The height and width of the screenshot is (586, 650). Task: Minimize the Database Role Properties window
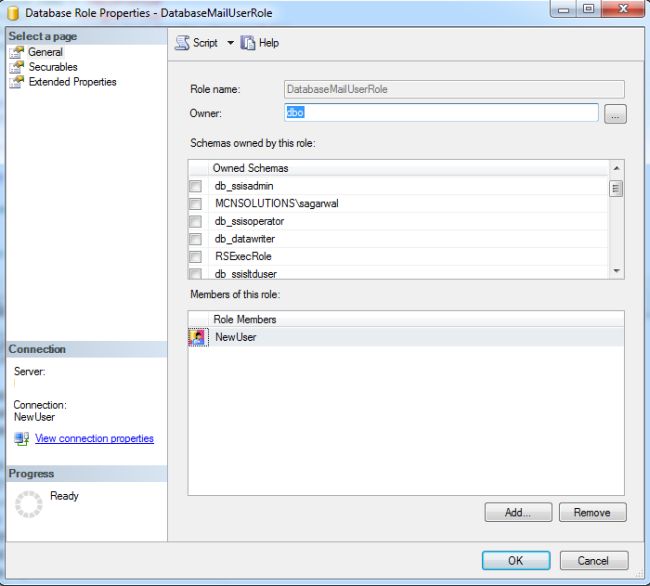pos(564,9)
